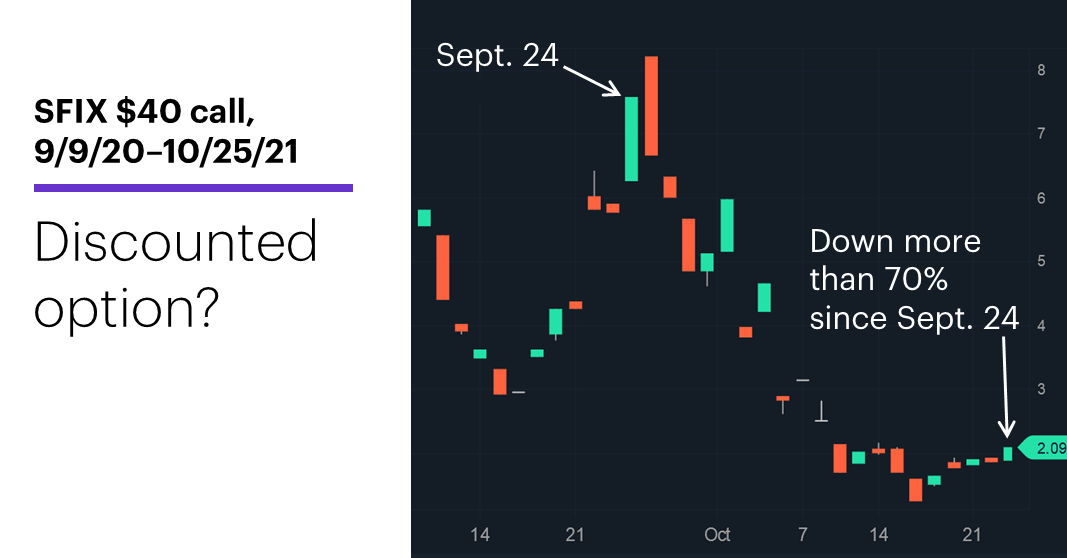Click the price axis label 8
This screenshot has height=558, width=1067.
[x=1041, y=70]
